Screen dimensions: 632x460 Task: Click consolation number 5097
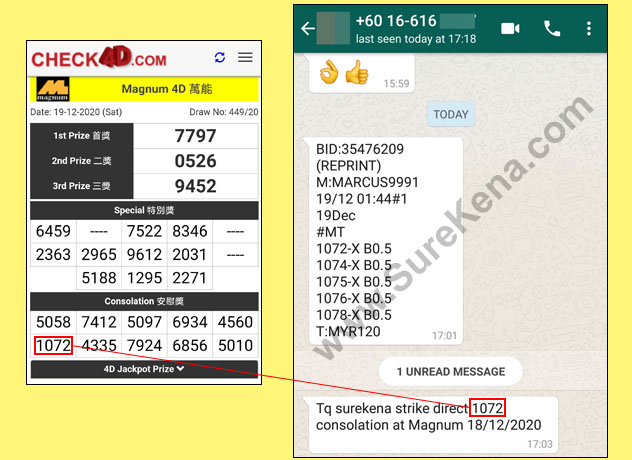coord(144,322)
